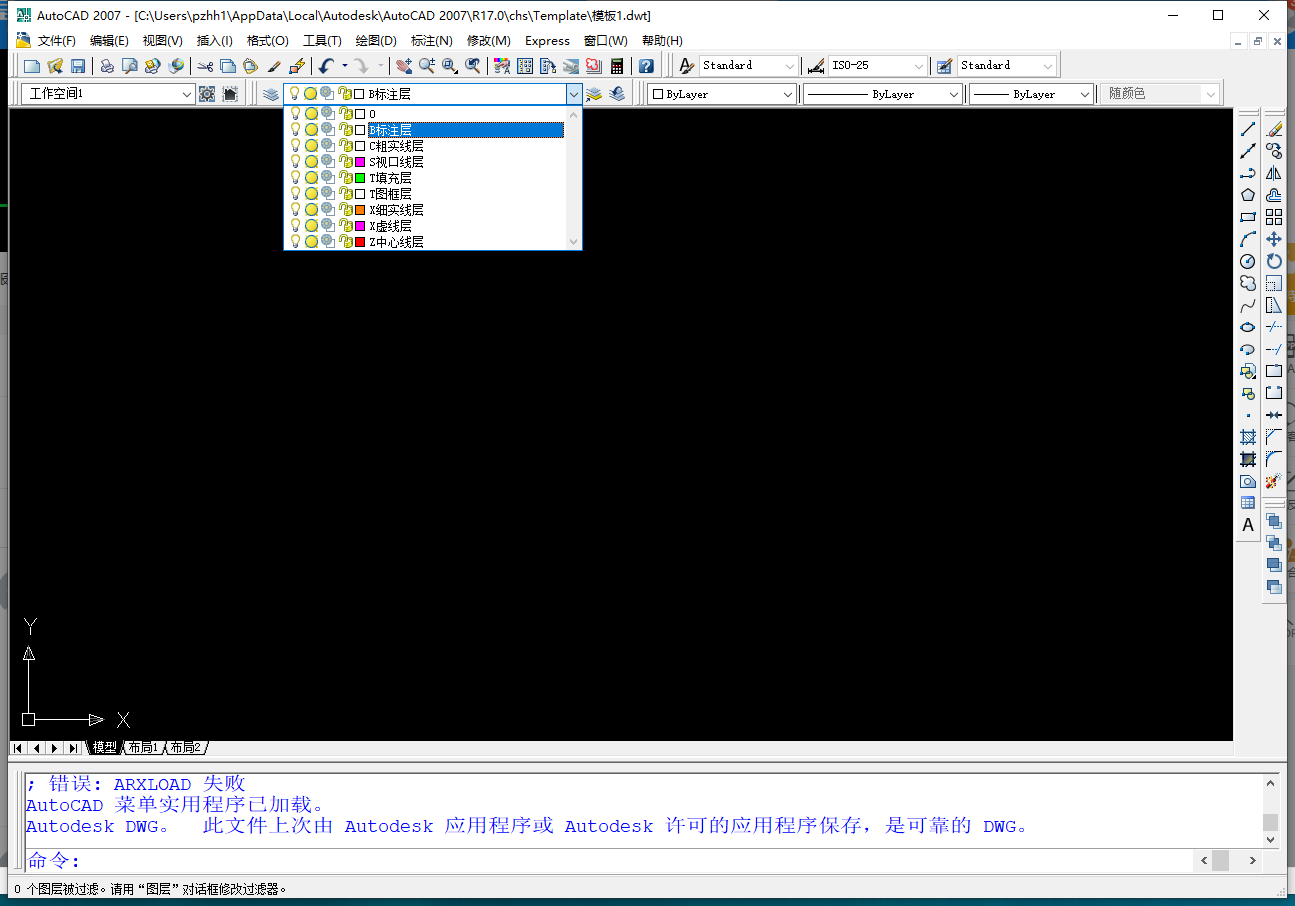Viewport: 1295px width, 906px height.
Task: Switch to the 布局1 layout tab
Action: pos(143,748)
